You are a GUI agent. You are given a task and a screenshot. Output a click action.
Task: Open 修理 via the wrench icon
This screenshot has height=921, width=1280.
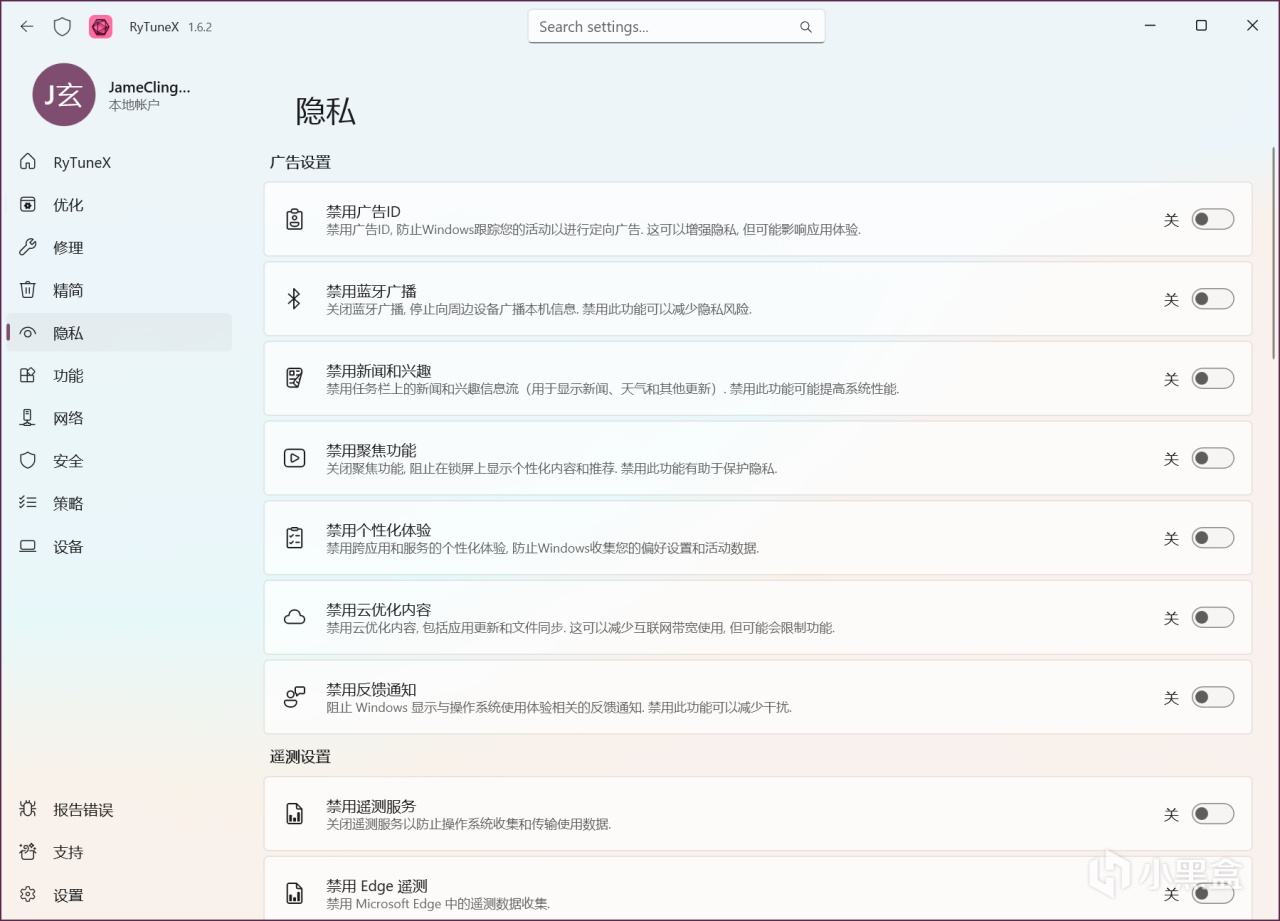tap(28, 248)
